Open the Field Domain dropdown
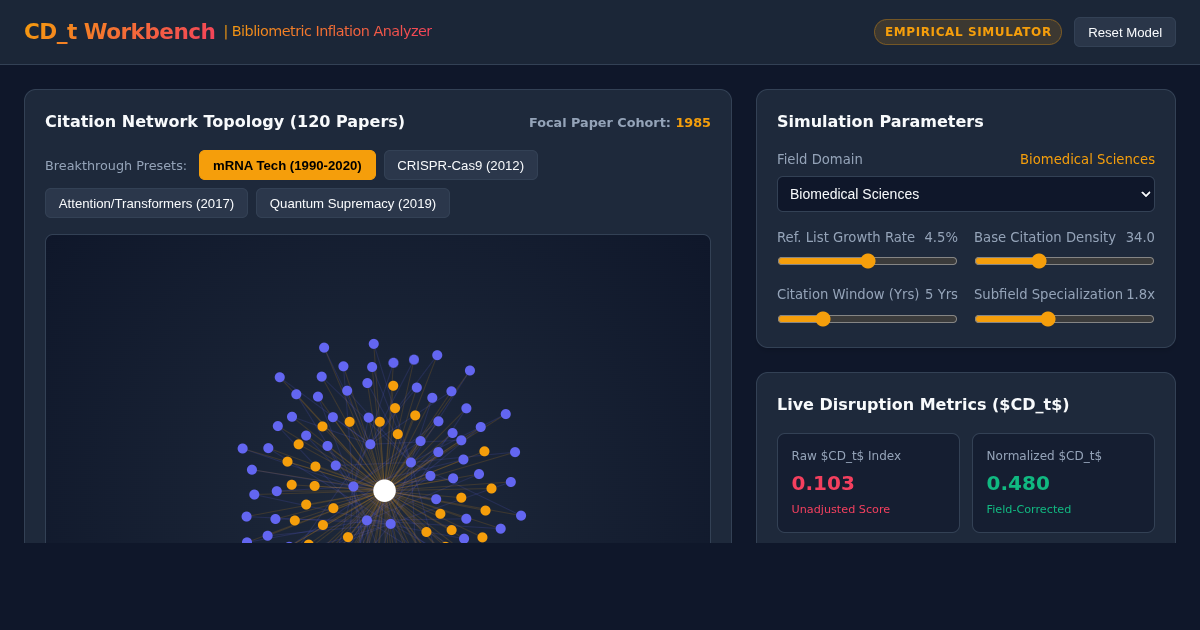1200x630 pixels. pos(966,194)
